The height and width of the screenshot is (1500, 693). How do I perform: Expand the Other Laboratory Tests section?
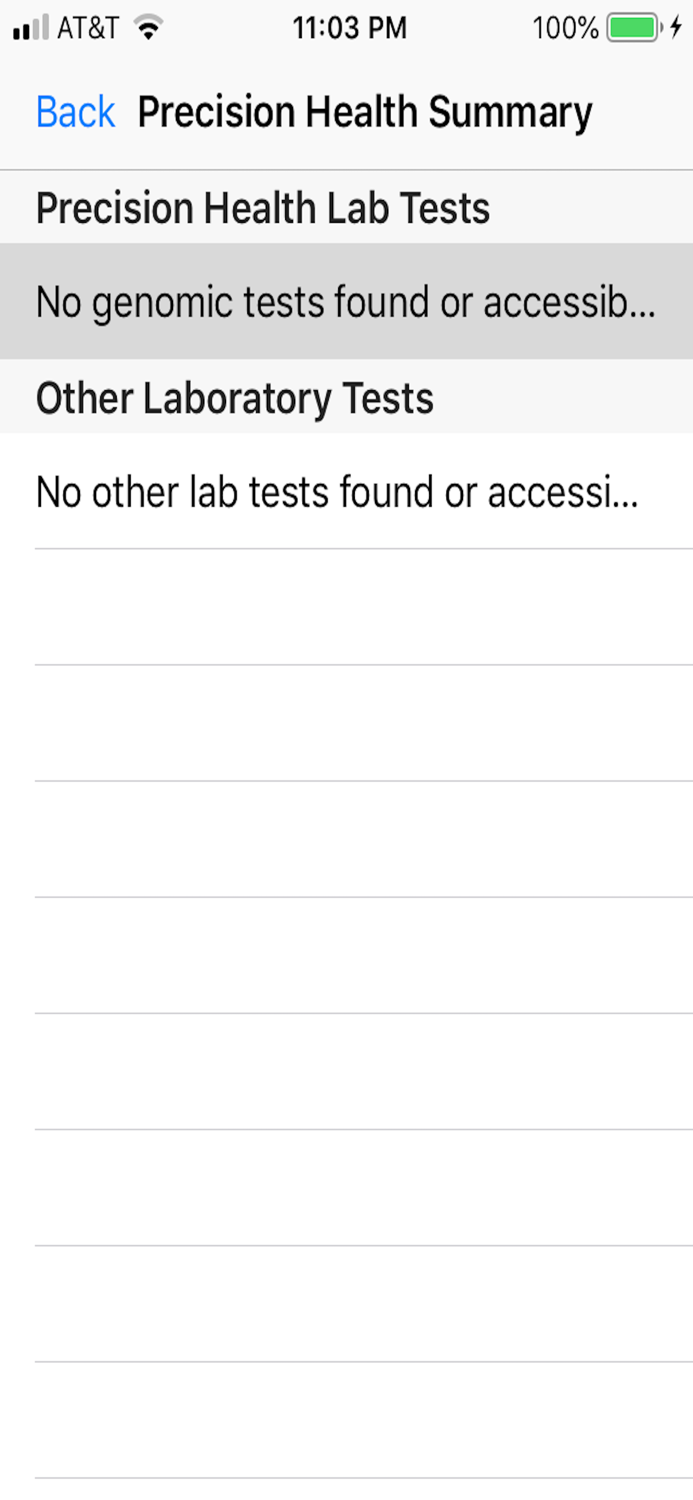click(234, 397)
